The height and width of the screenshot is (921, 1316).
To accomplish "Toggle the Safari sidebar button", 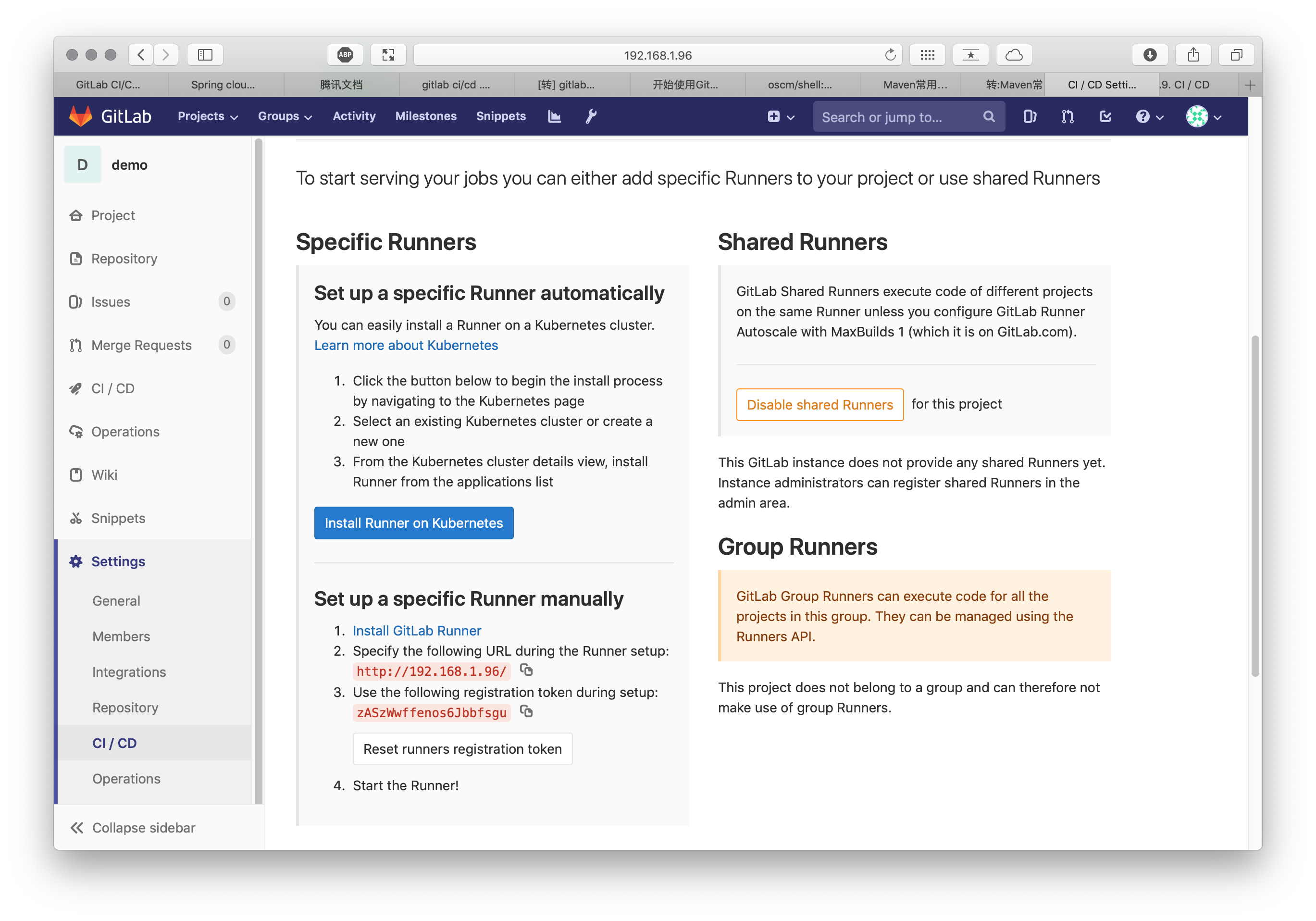I will tap(205, 55).
